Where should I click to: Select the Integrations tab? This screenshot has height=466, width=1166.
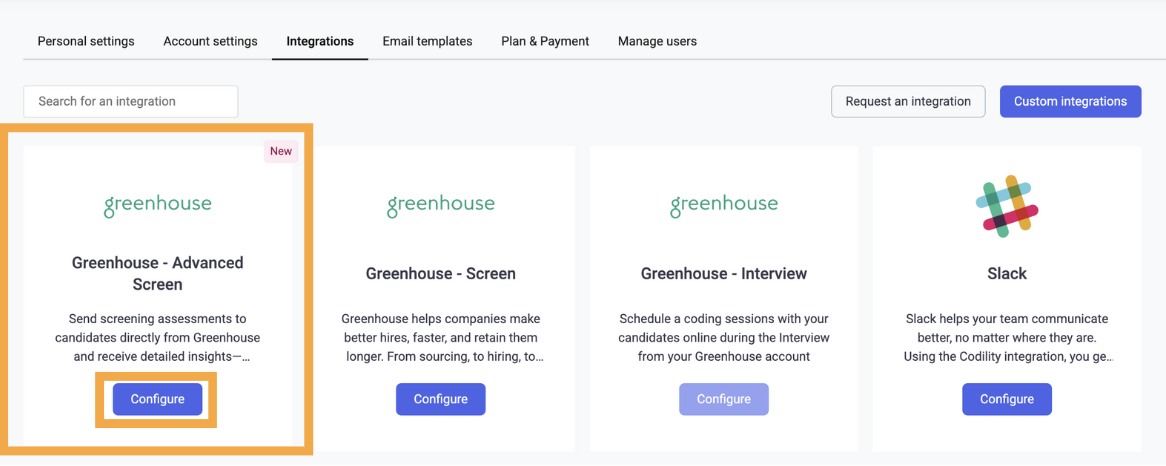click(x=320, y=41)
